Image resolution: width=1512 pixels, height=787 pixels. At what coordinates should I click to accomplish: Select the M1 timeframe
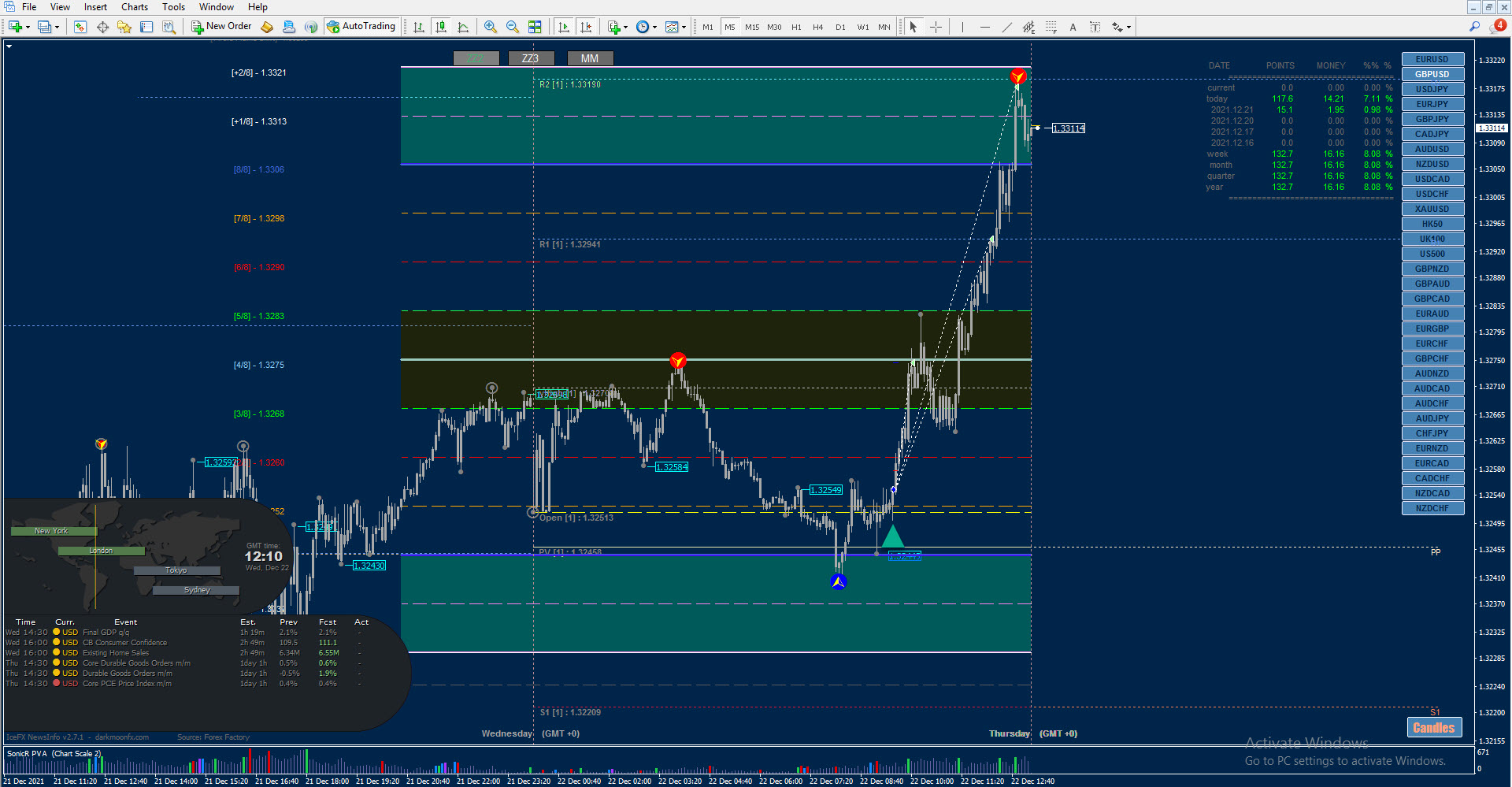point(708,27)
